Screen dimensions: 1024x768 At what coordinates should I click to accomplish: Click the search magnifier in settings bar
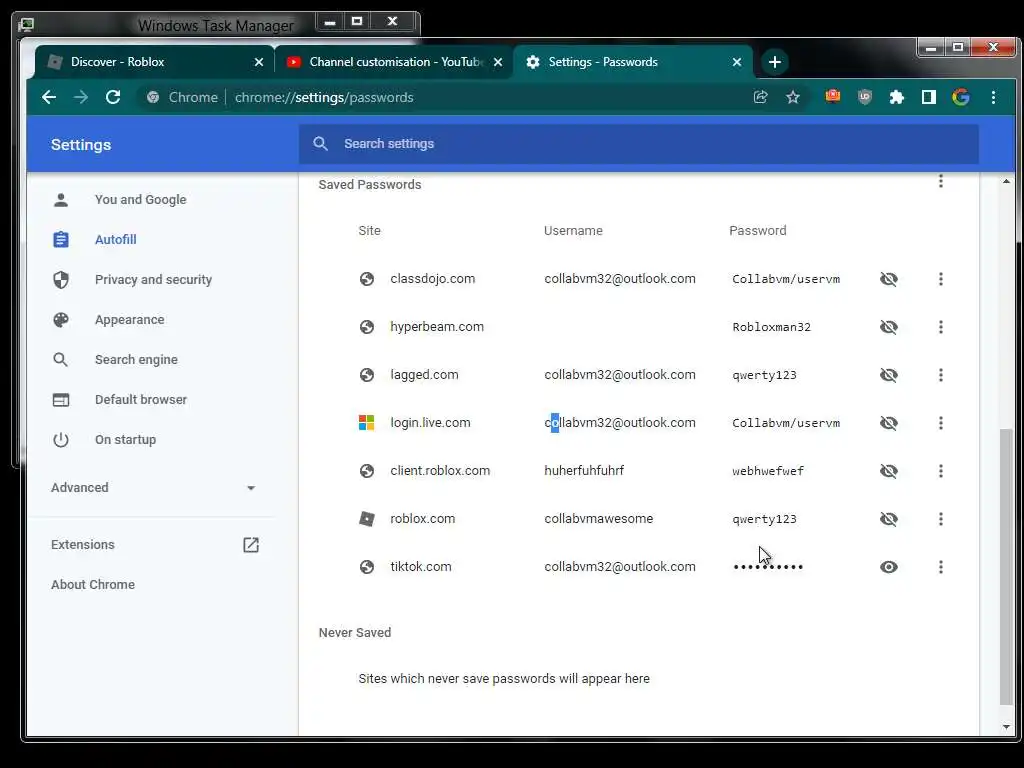pyautogui.click(x=320, y=144)
